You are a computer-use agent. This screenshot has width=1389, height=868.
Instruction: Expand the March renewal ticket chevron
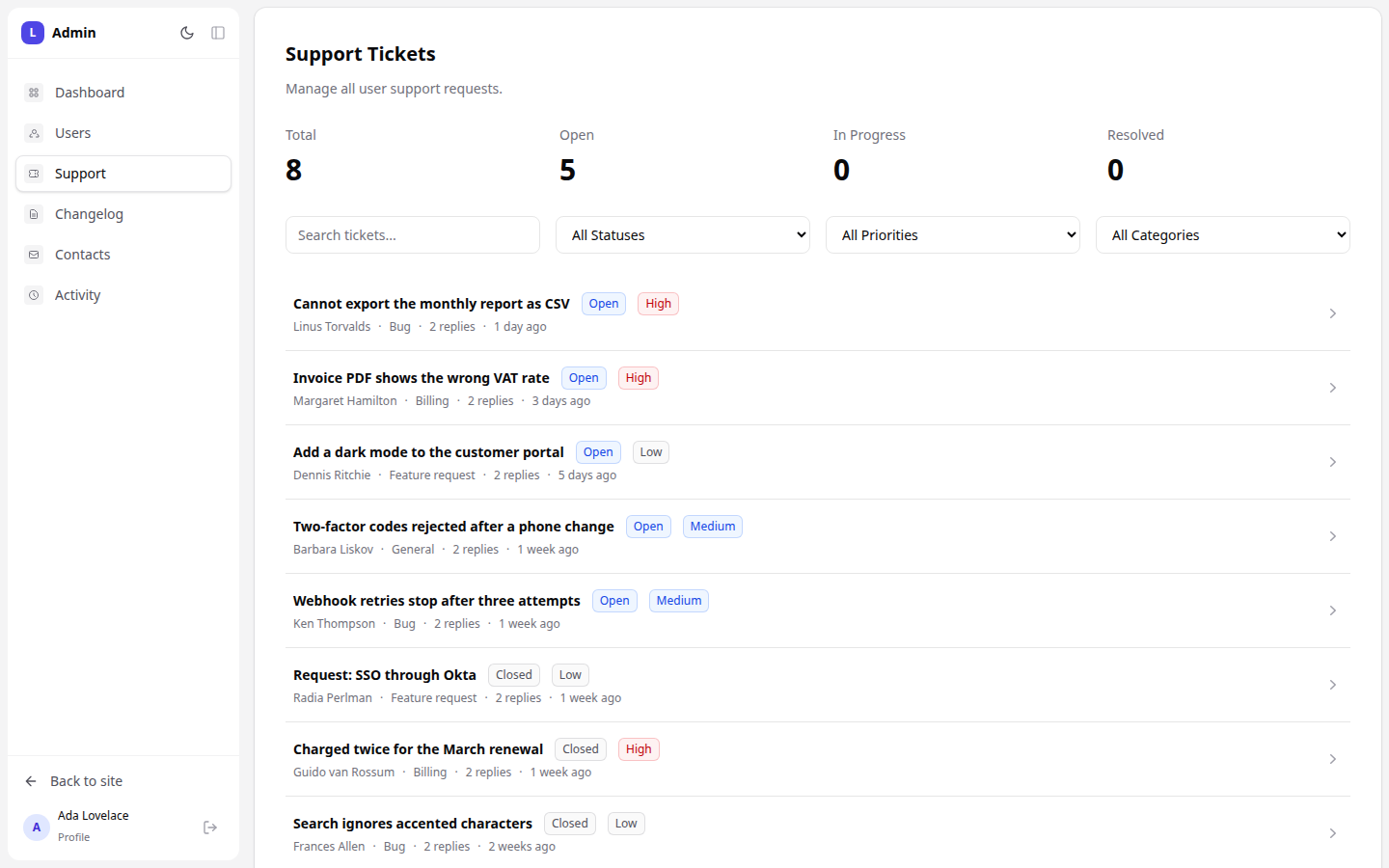tap(1333, 759)
